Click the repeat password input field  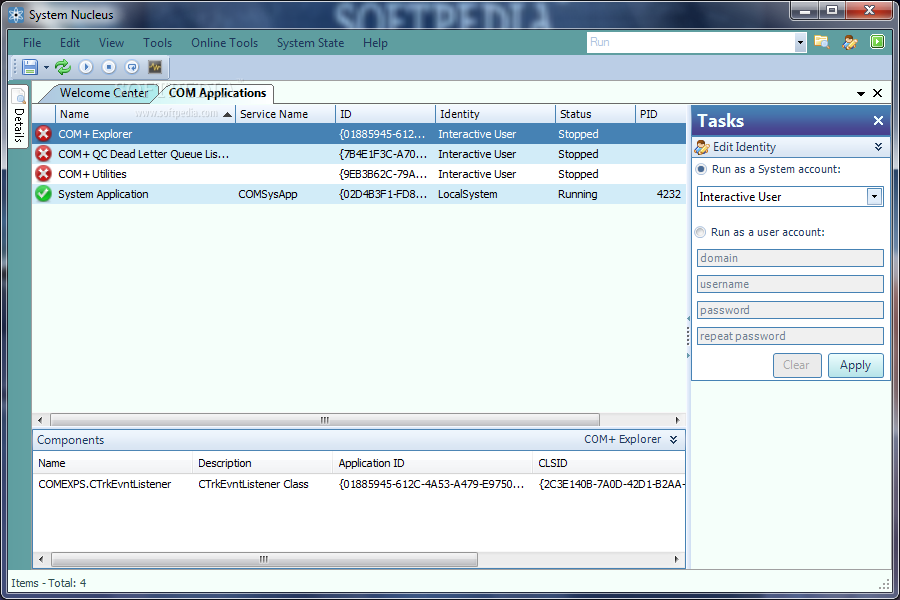[790, 336]
